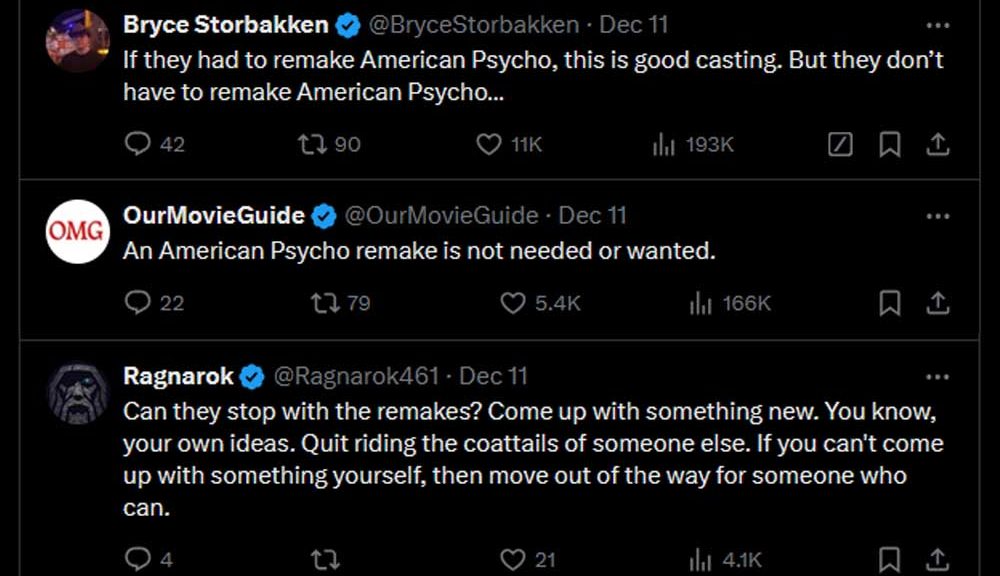The image size is (1000, 576).
Task: Click Bryce Storbakken display name
Action: [225, 24]
